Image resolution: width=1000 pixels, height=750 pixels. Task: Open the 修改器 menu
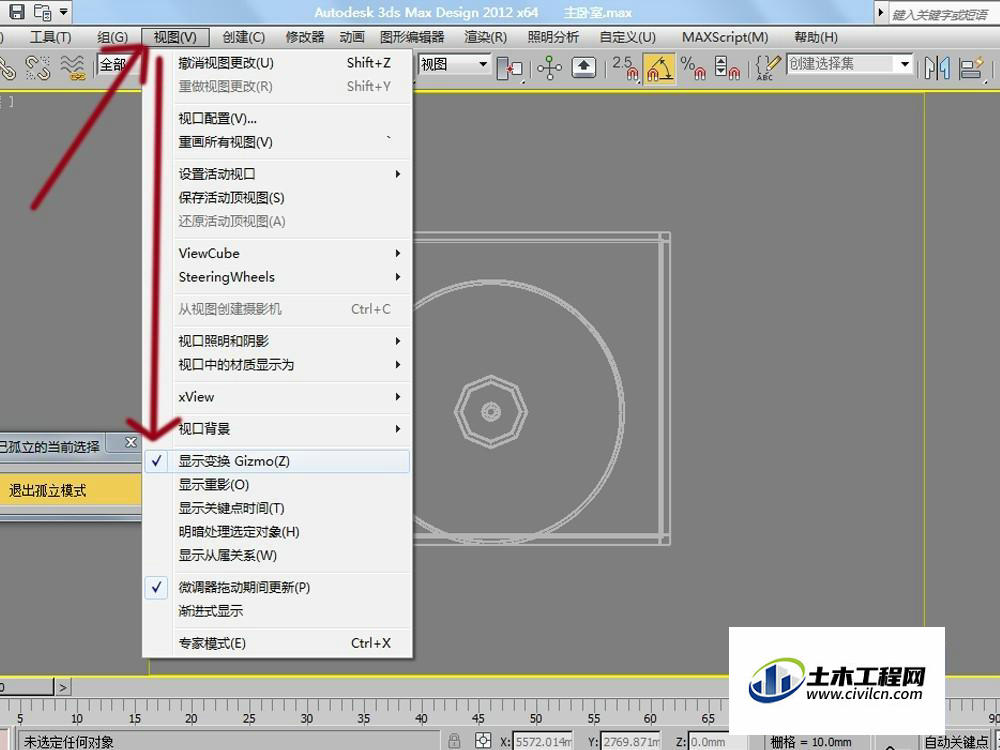[305, 38]
